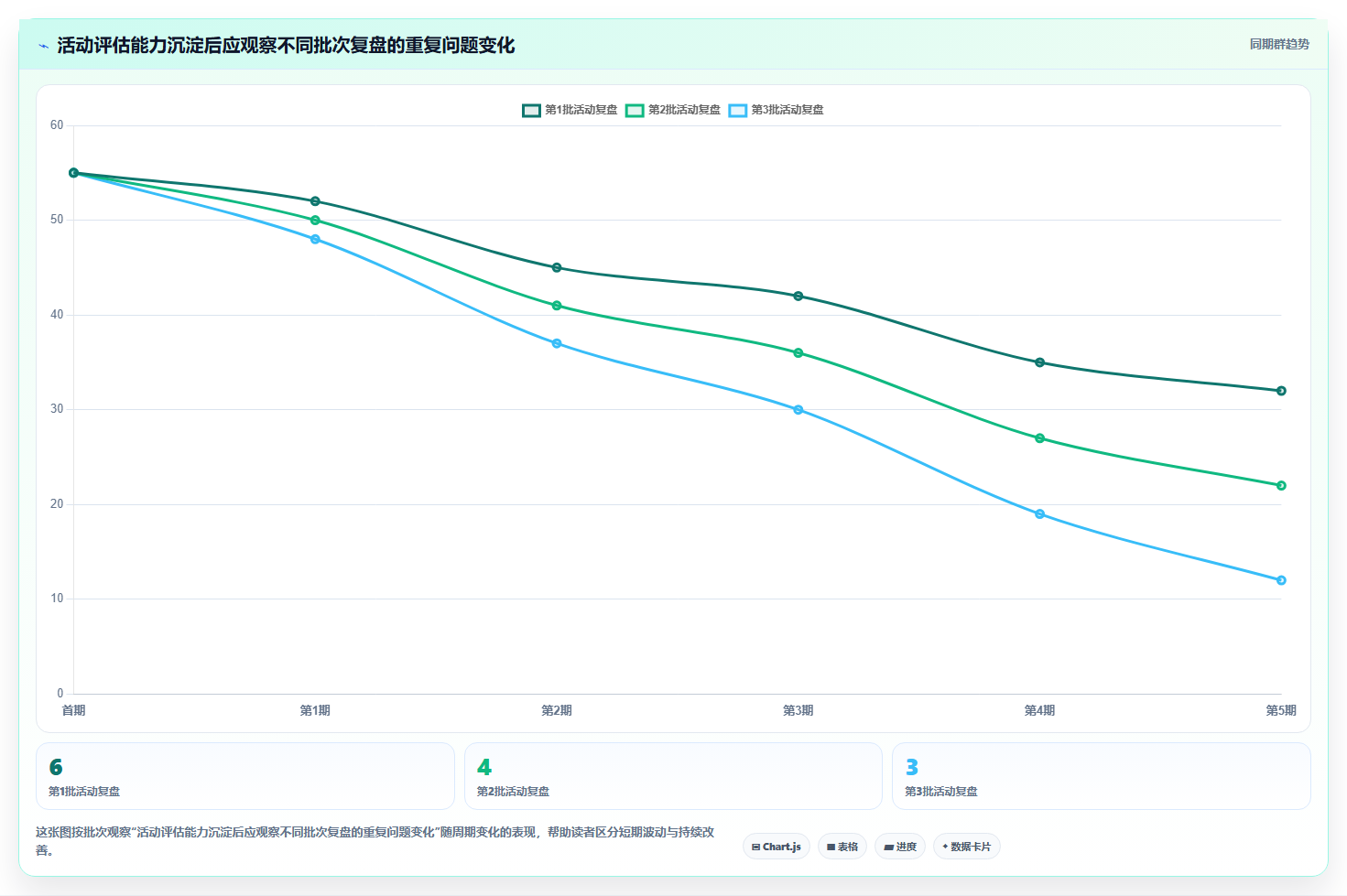The width and height of the screenshot is (1347, 896).
Task: Click the 第3批 blue point at 第4期
Action: [1040, 514]
